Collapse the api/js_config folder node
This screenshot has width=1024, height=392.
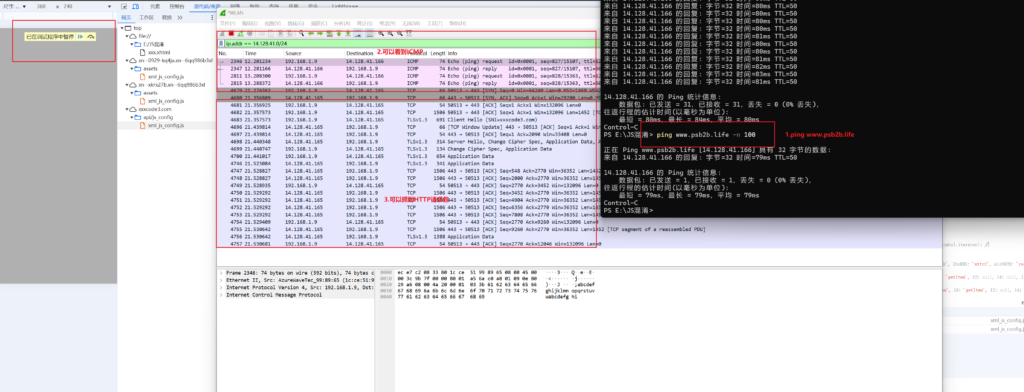(x=131, y=117)
